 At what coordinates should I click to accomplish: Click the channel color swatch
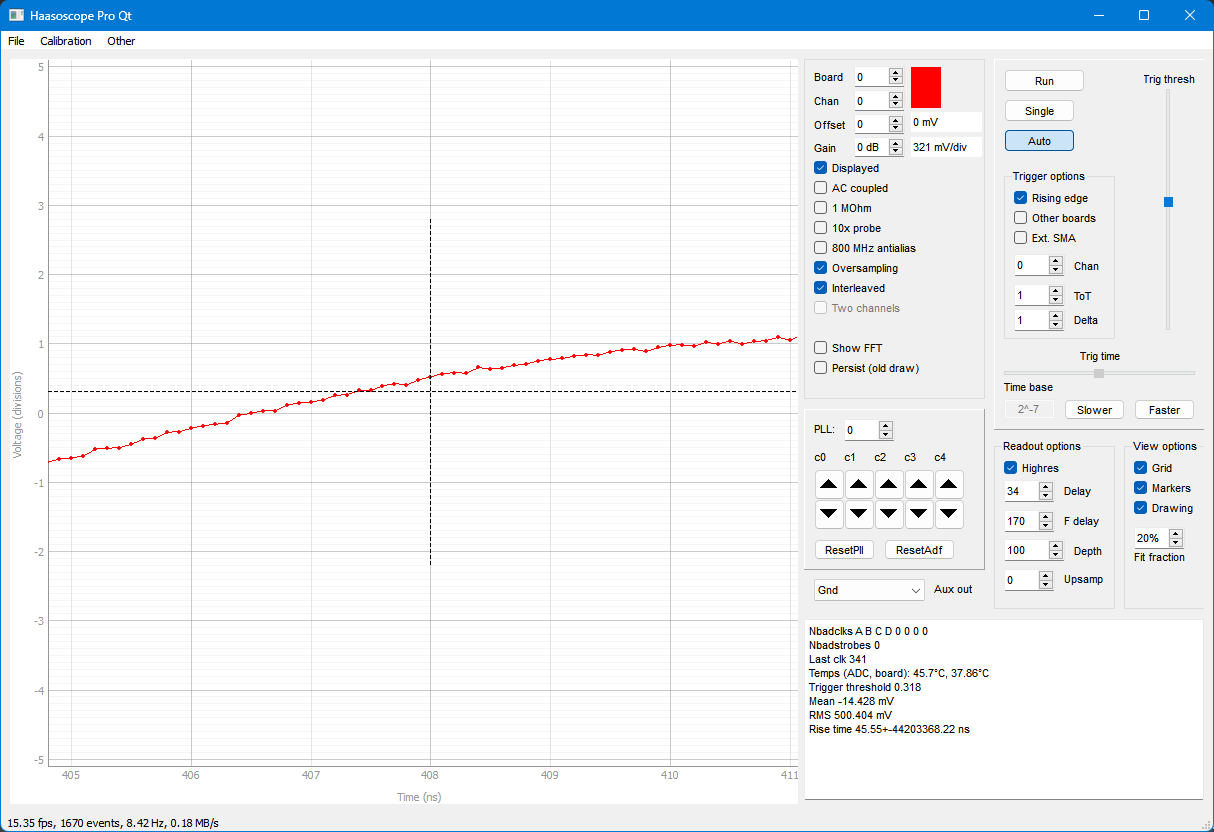925,88
